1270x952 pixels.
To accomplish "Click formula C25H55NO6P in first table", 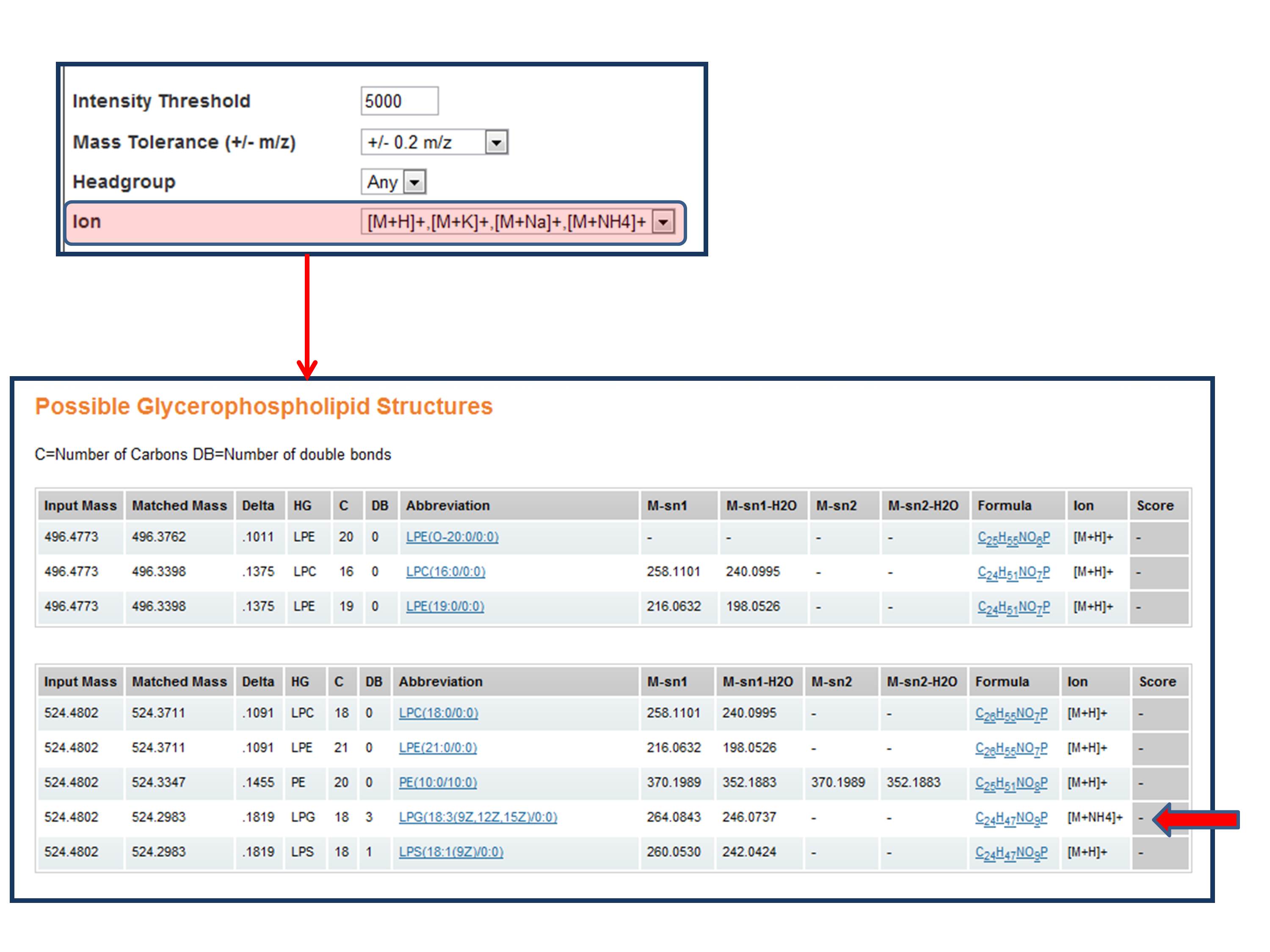I will pos(1013,538).
